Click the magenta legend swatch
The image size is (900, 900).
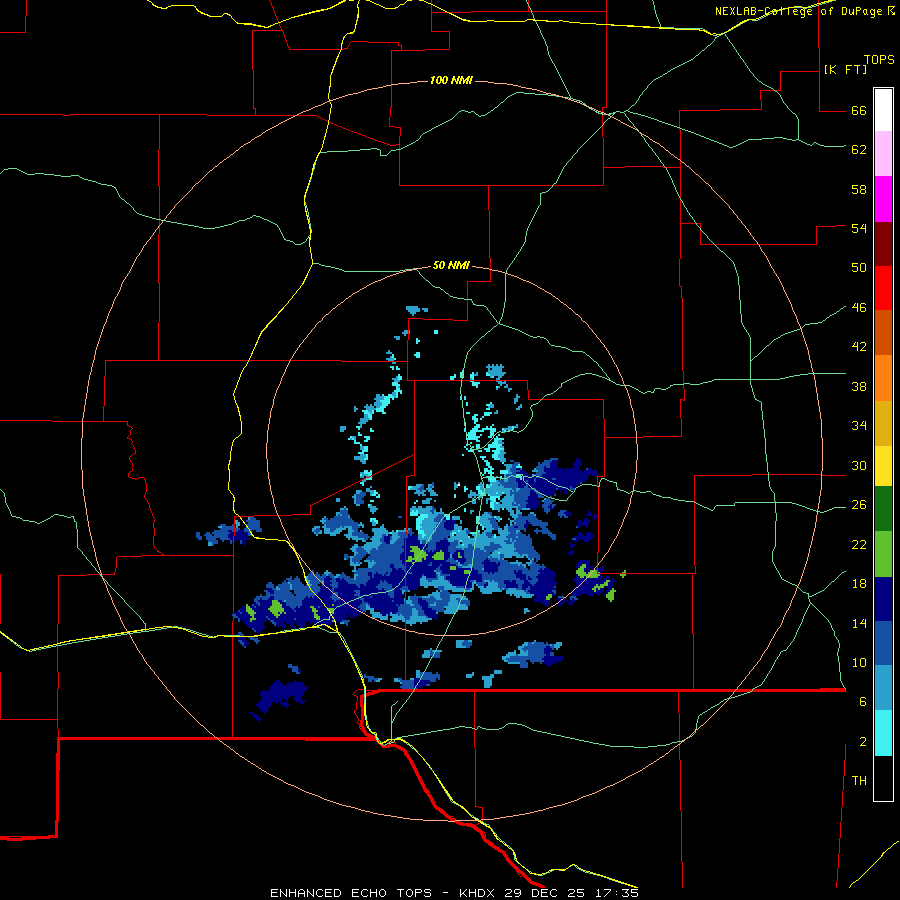point(883,199)
